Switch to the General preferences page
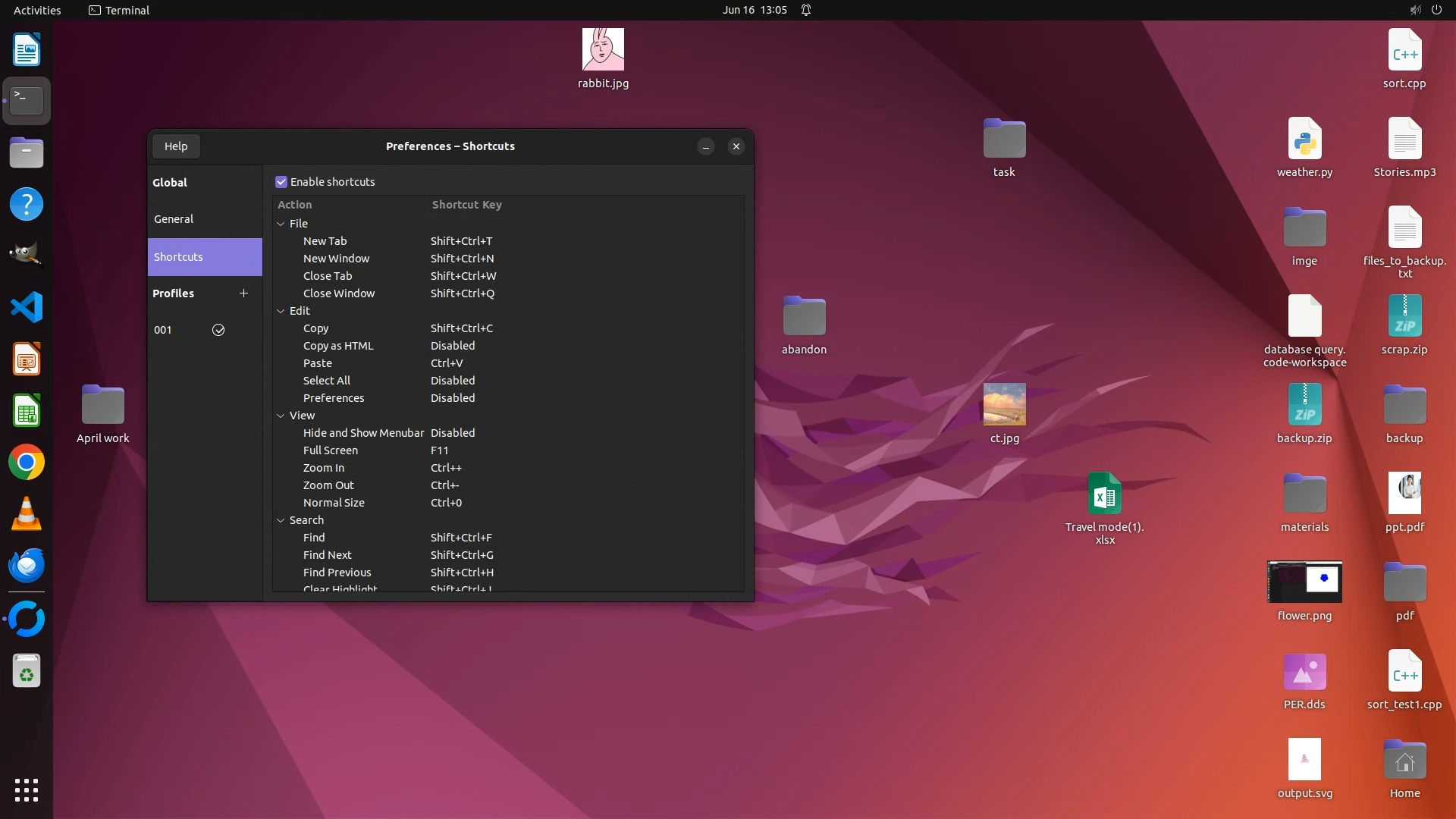The height and width of the screenshot is (819, 1456). [x=174, y=219]
